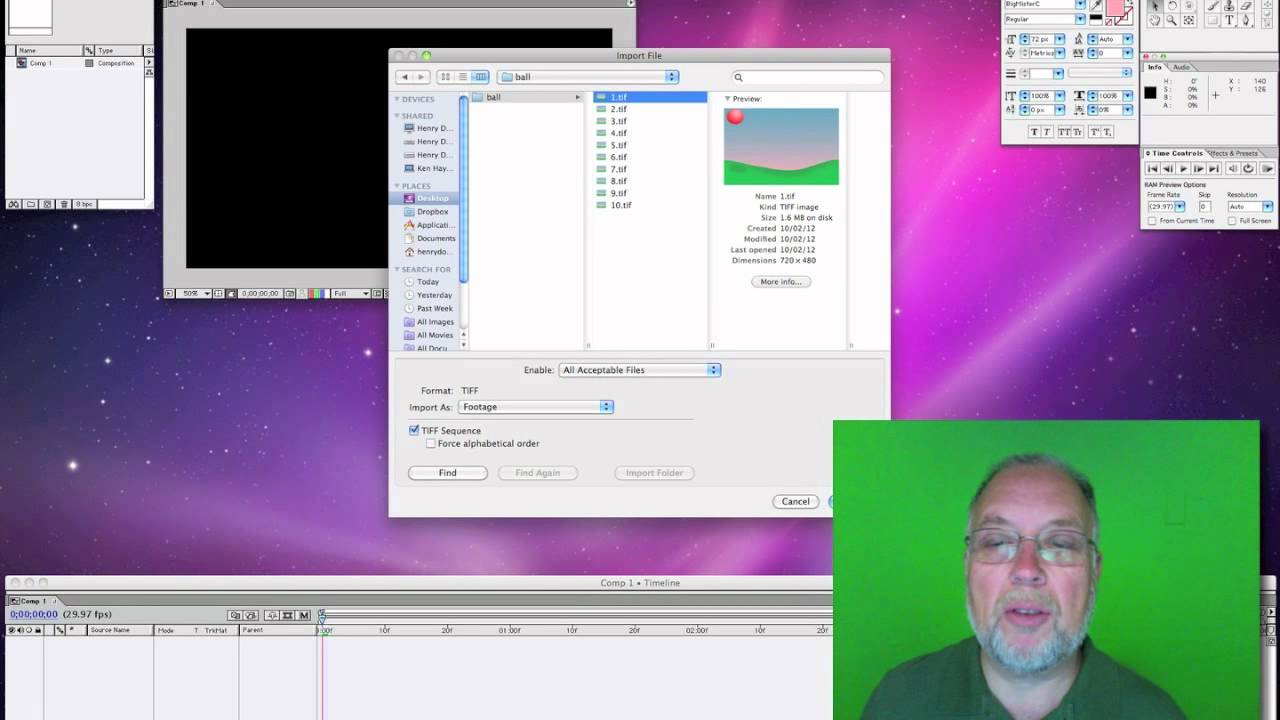Screen dimensions: 1280x720
Task: Apply Small Caps in Character panel
Action: click(1078, 132)
